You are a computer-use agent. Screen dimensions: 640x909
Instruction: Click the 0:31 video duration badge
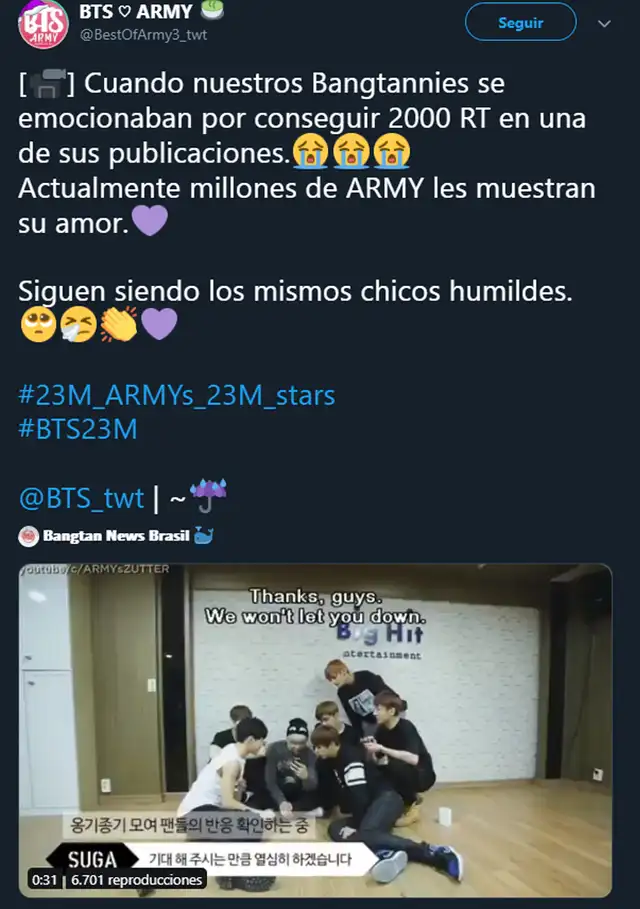click(45, 880)
